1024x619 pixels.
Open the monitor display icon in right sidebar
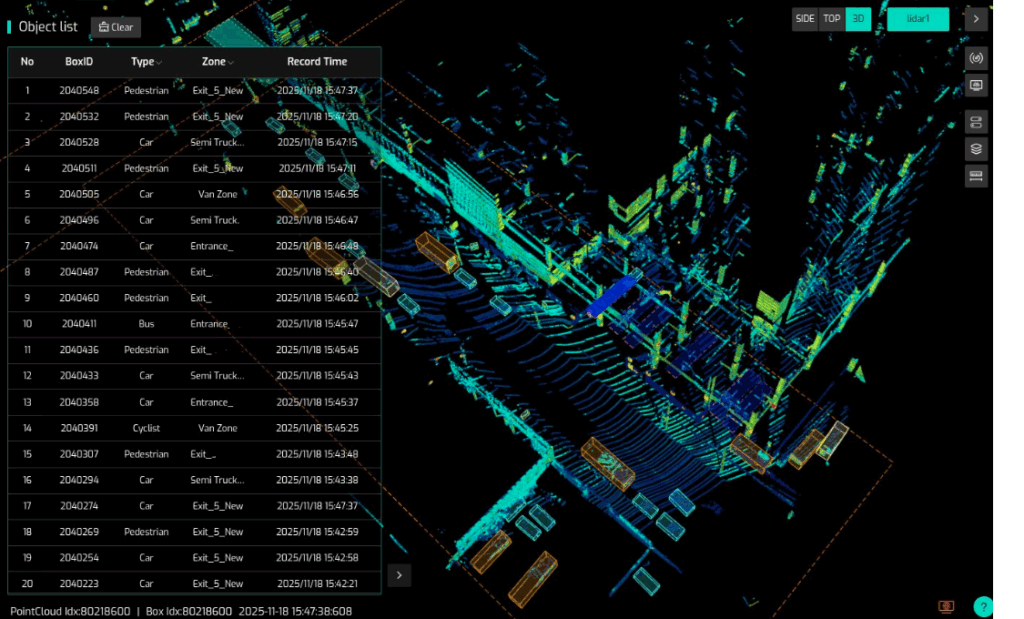977,85
